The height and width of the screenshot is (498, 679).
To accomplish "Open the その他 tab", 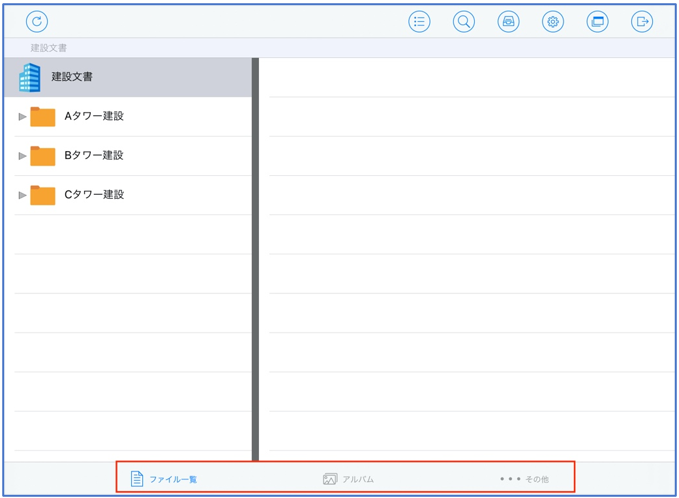I will [x=525, y=479].
